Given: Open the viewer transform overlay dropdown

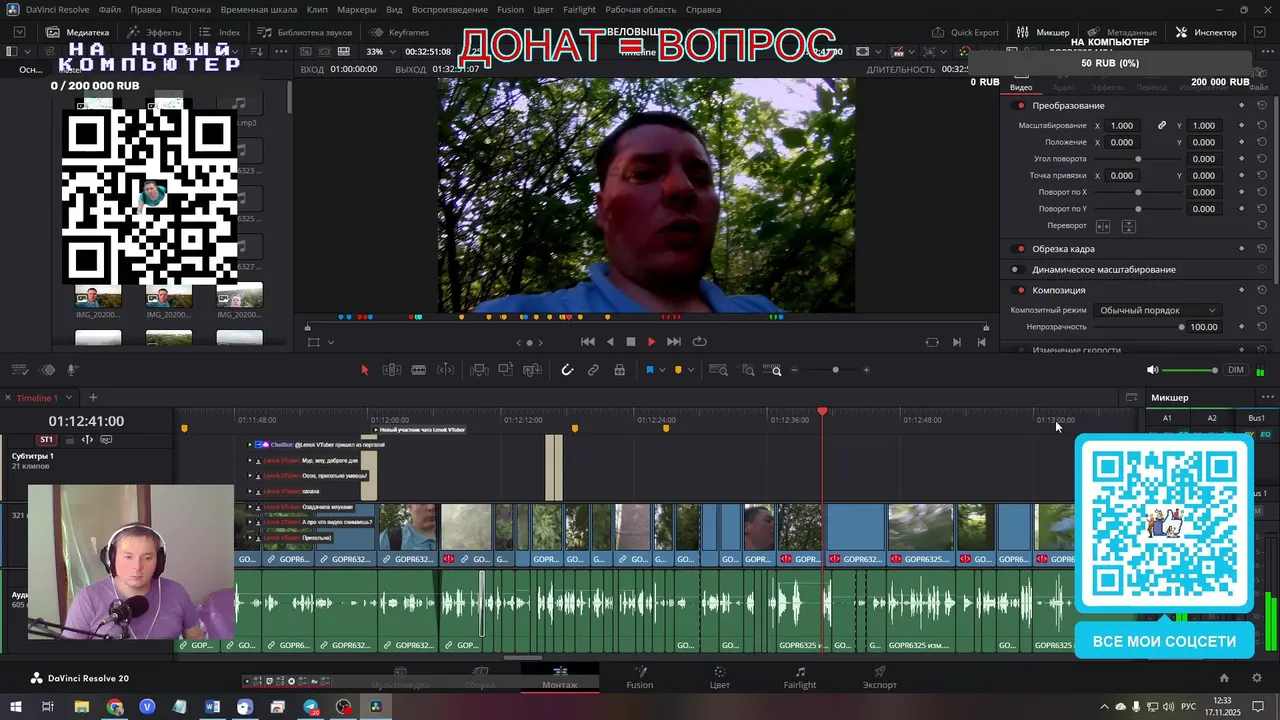Looking at the screenshot, I should click(x=331, y=342).
